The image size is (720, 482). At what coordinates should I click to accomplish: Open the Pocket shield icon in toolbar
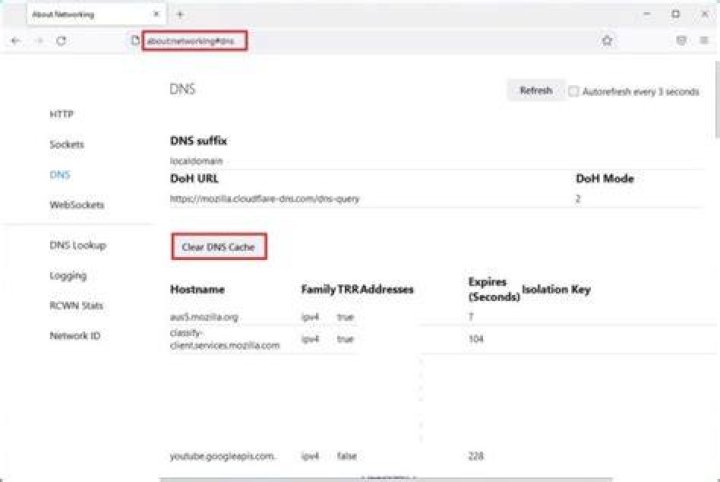[681, 40]
